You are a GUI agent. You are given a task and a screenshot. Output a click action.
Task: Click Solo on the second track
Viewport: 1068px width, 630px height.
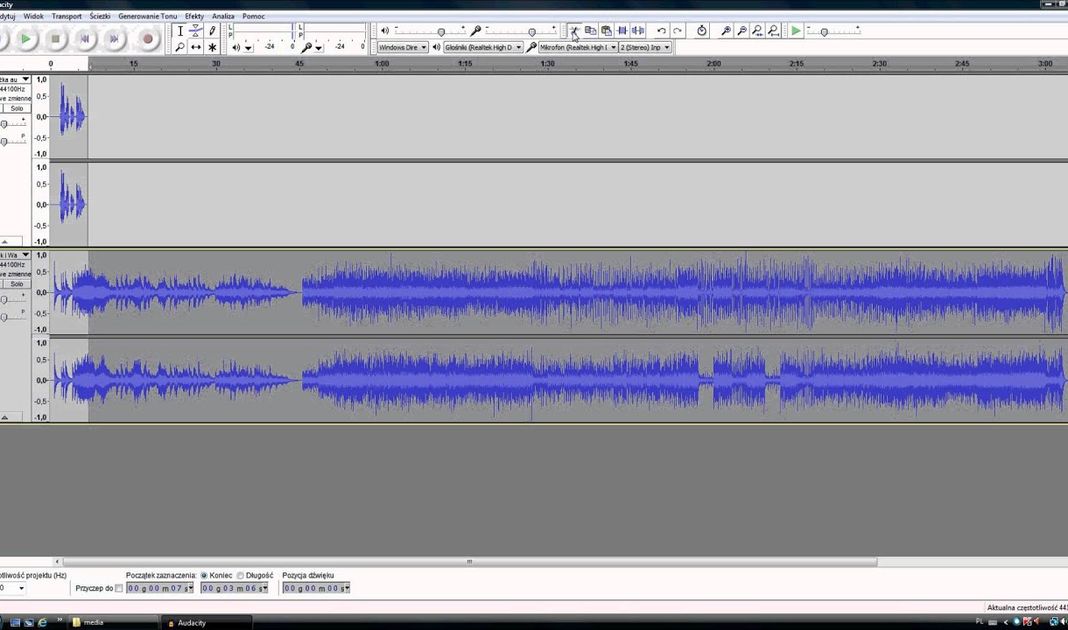click(18, 283)
